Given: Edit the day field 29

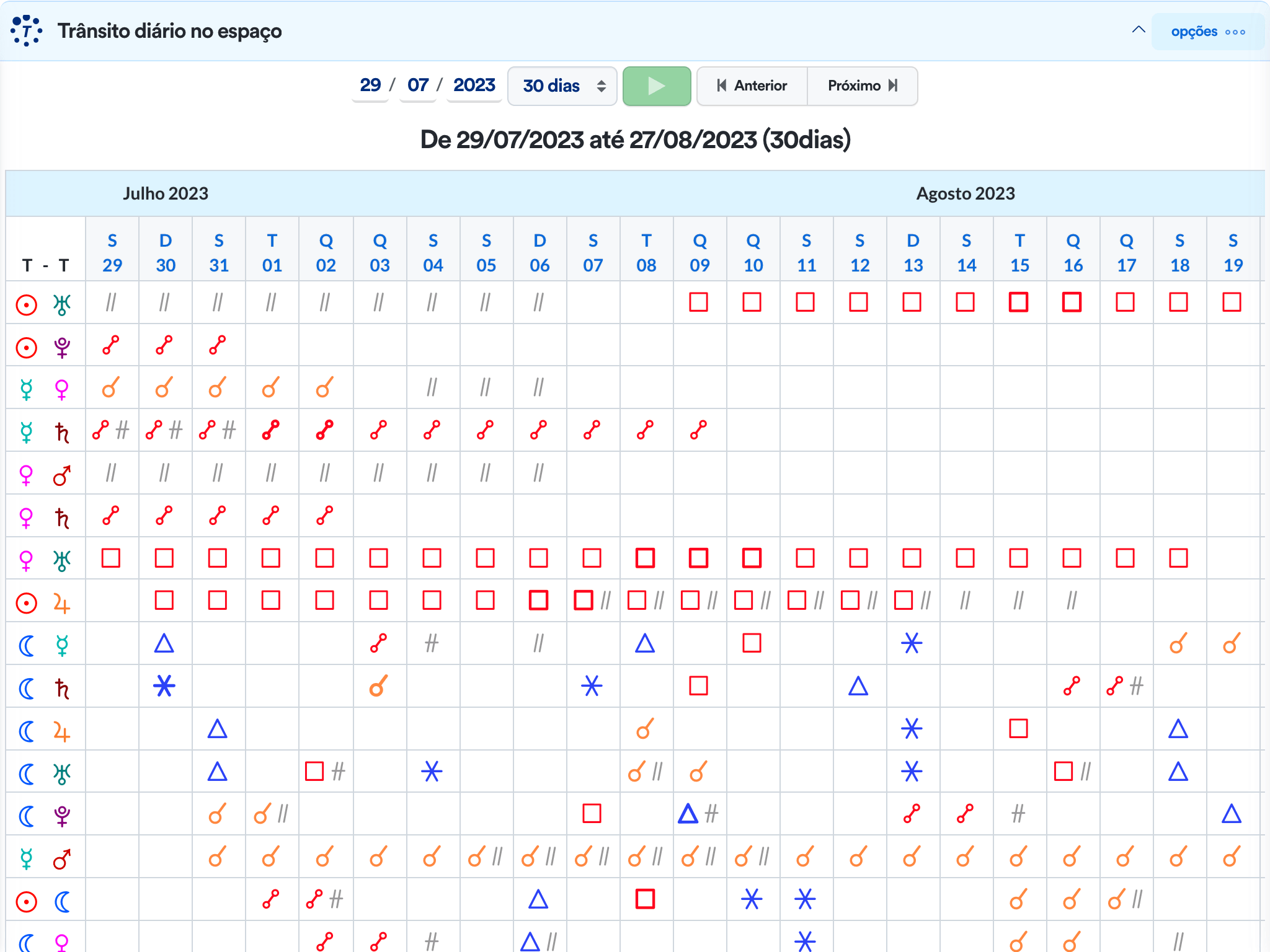Looking at the screenshot, I should [x=370, y=85].
